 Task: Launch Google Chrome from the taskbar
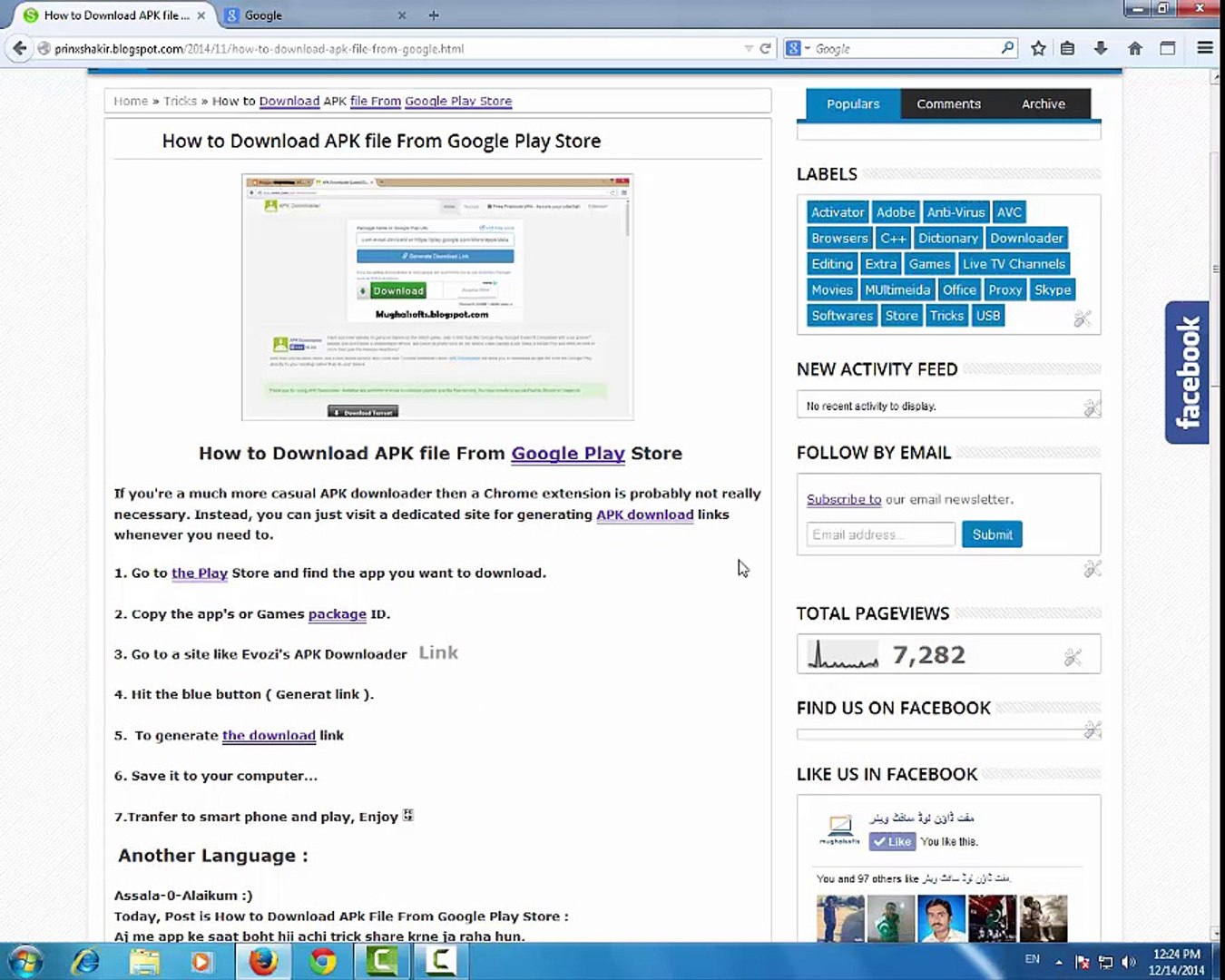[x=322, y=961]
